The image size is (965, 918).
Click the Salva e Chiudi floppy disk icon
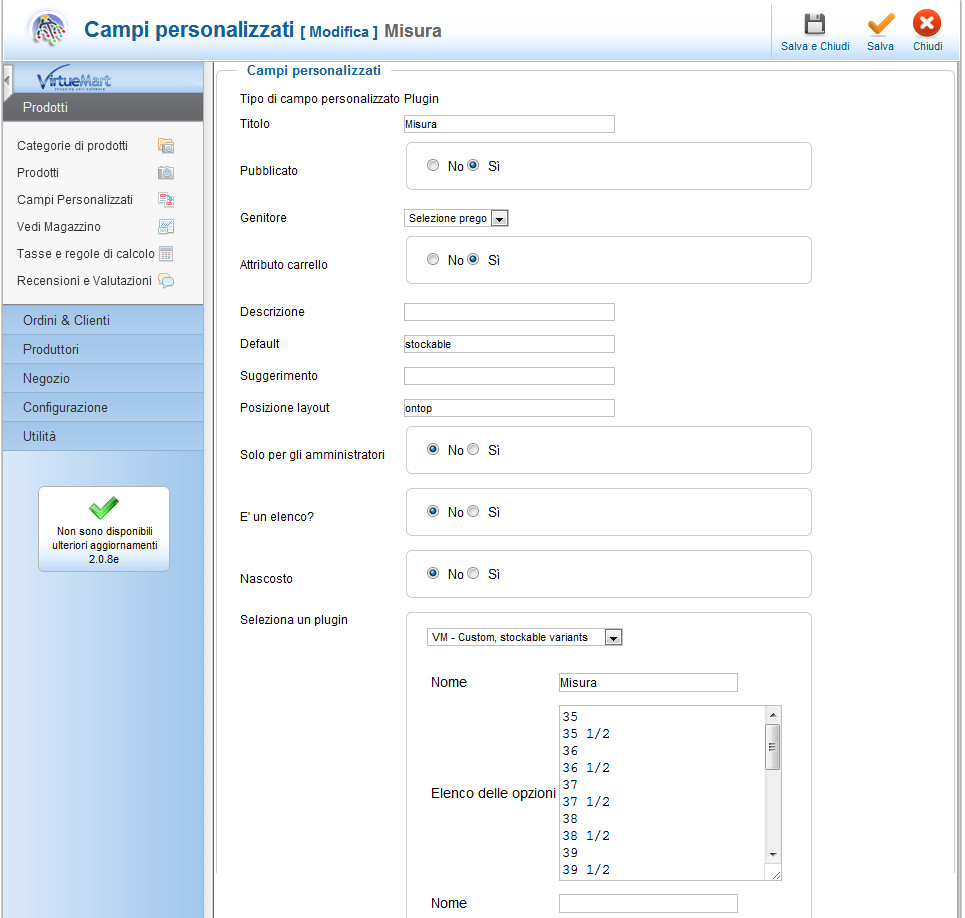coord(815,25)
